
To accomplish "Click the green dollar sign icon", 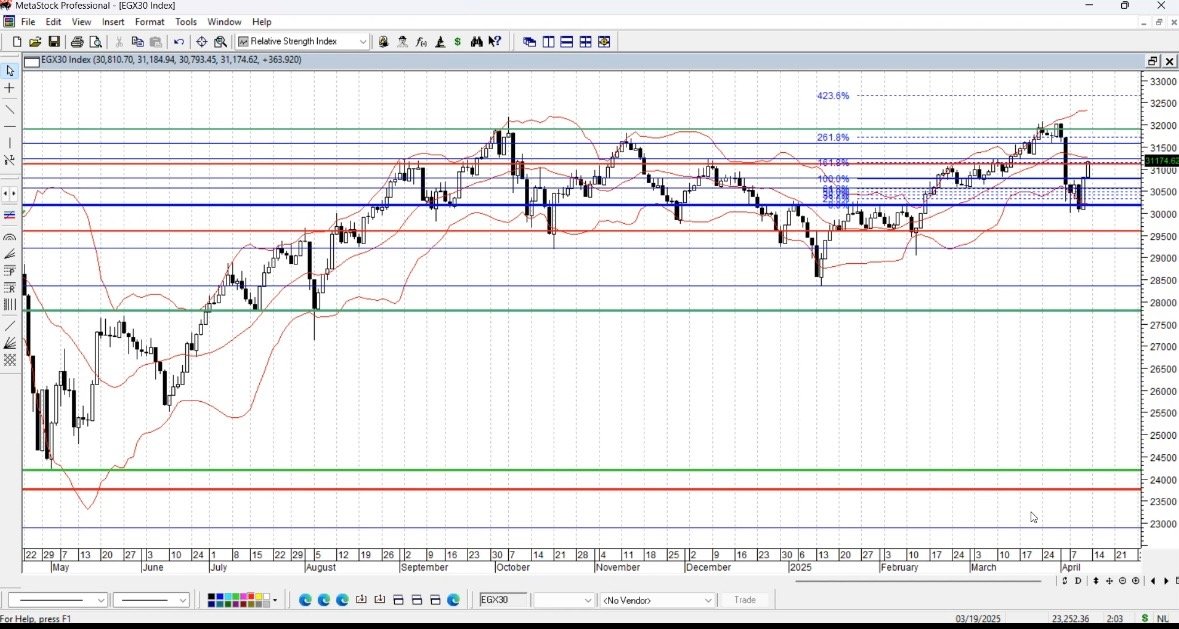I will pyautogui.click(x=458, y=42).
